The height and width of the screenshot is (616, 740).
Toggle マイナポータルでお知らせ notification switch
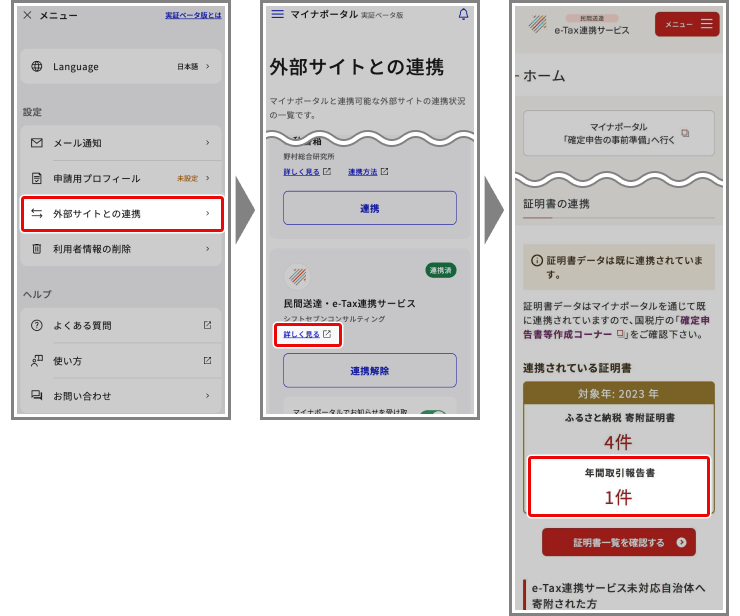[433, 412]
